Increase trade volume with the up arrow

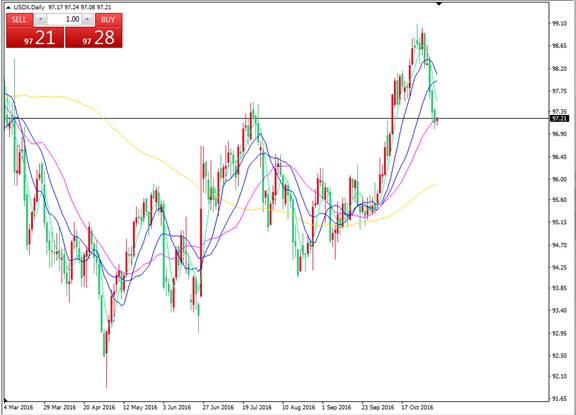pyautogui.click(x=87, y=20)
